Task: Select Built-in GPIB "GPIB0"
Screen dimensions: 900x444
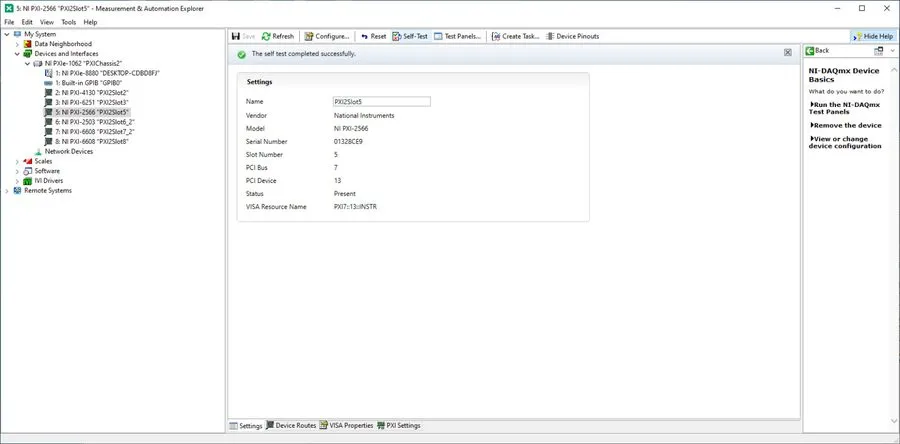Action: 88,83
